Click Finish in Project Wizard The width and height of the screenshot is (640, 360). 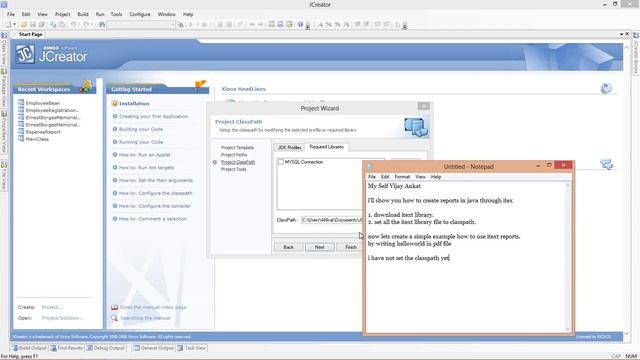[x=351, y=247]
